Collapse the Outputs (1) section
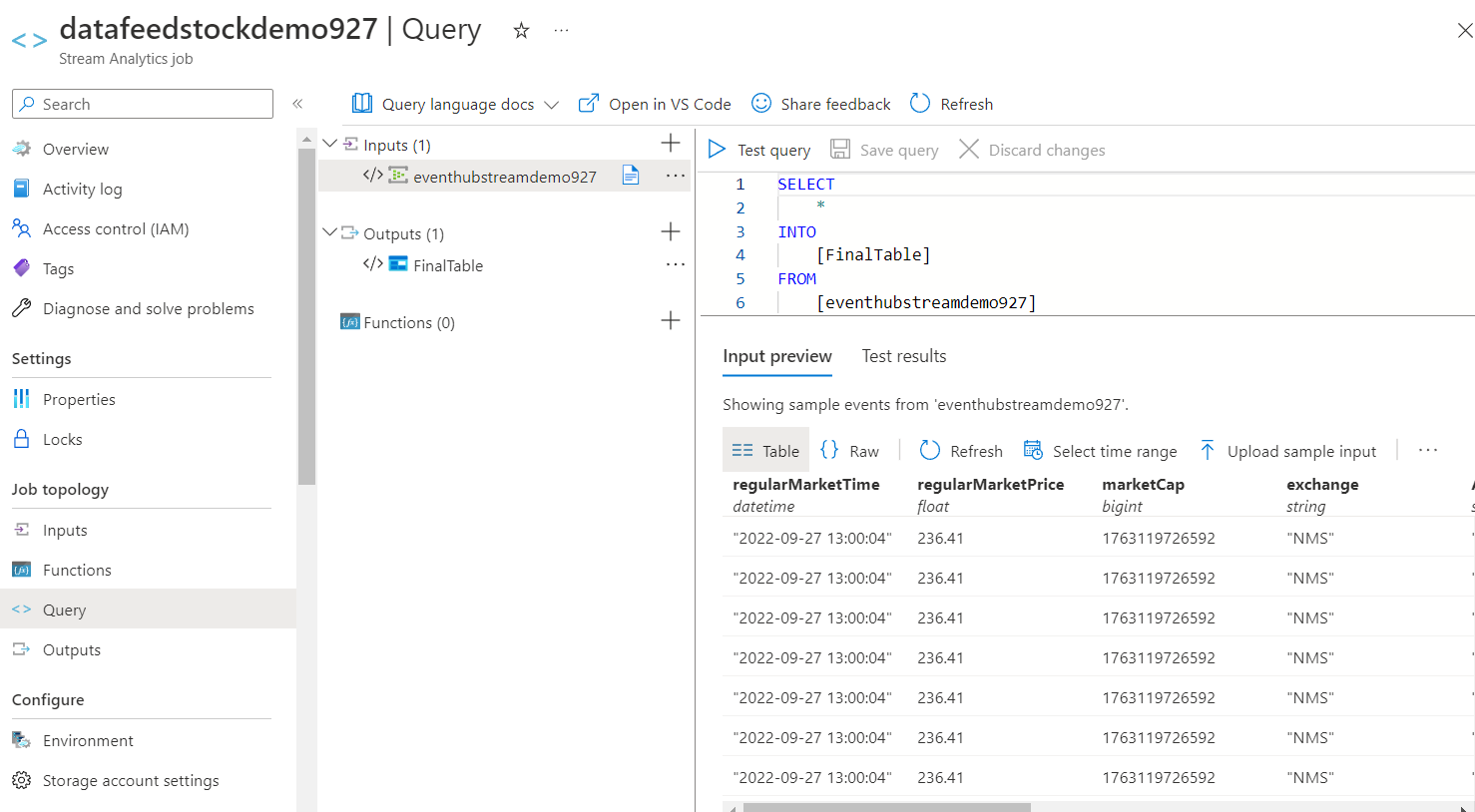 click(x=330, y=232)
